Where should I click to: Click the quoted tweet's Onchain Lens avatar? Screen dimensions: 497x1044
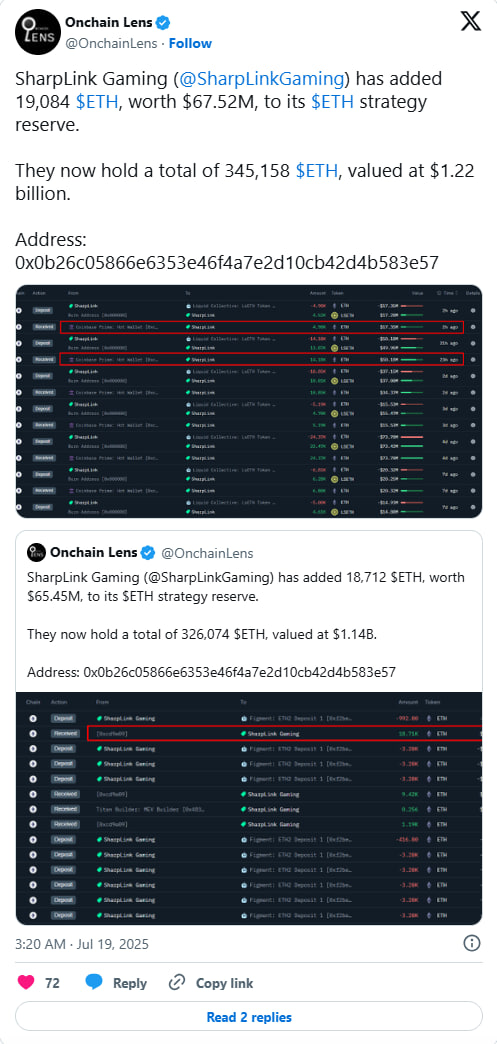click(36, 553)
